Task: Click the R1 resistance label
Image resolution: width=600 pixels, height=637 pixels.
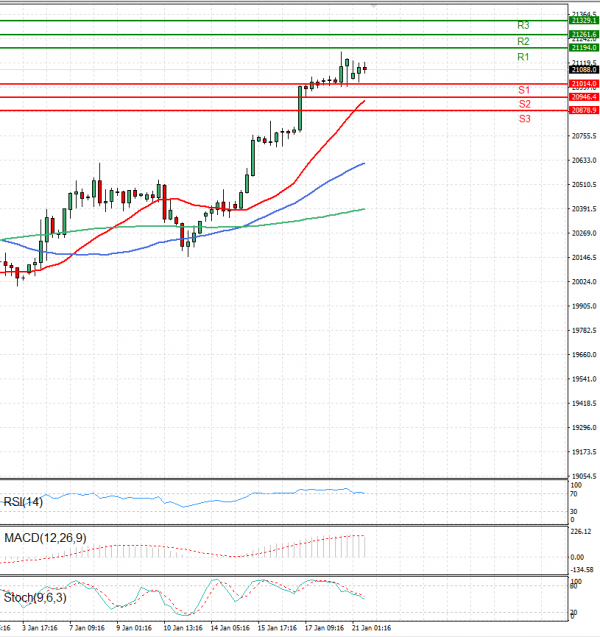Action: 523,57
